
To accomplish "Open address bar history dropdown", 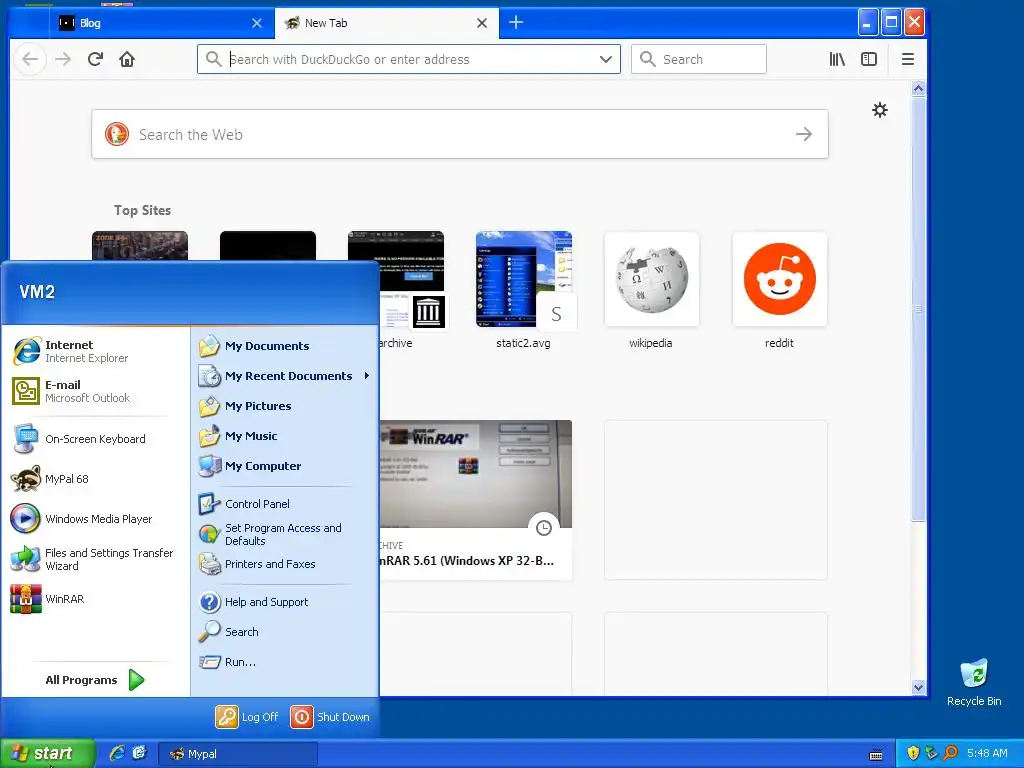I will point(605,59).
